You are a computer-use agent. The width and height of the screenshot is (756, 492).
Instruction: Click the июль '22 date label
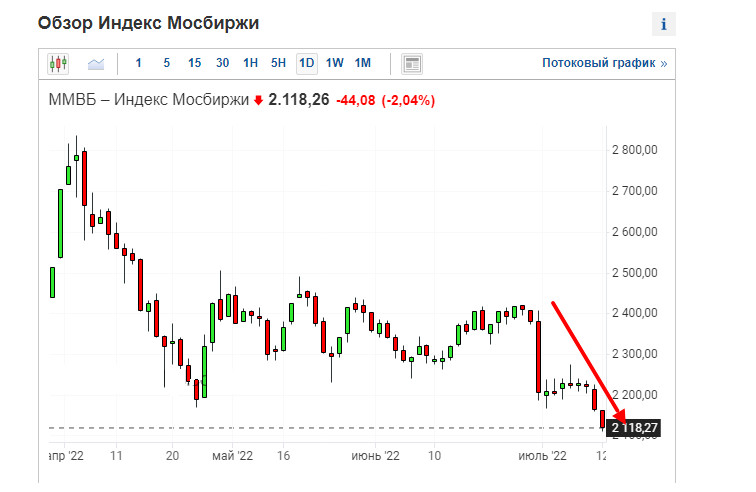[542, 456]
